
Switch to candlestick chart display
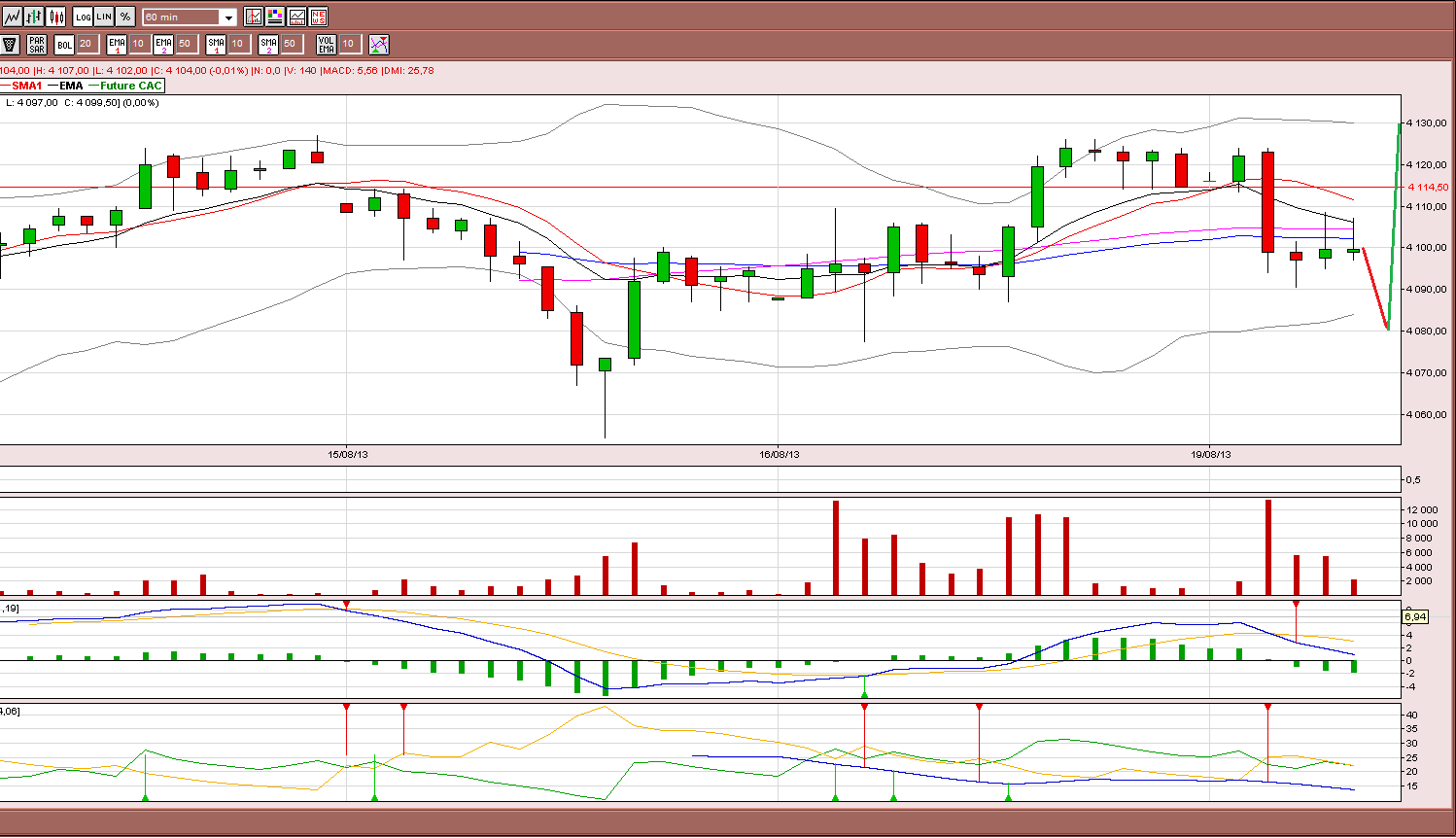[x=56, y=17]
